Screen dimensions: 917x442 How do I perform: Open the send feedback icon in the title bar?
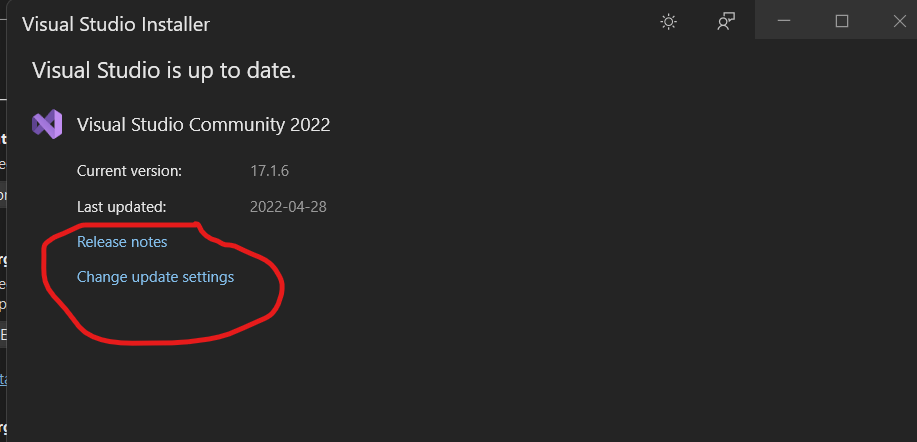click(727, 22)
